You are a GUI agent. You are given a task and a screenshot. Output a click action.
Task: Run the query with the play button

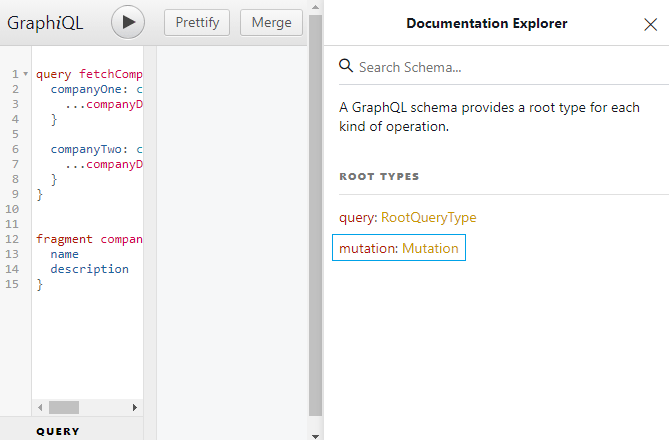point(128,22)
